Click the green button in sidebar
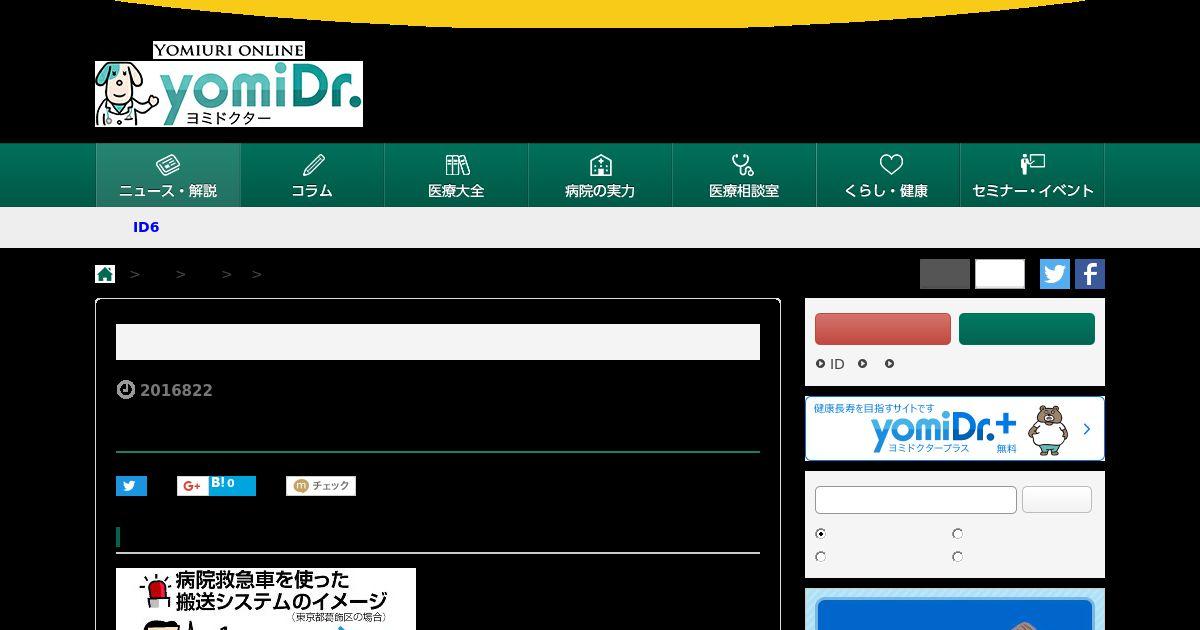This screenshot has height=630, width=1200. coord(1027,329)
